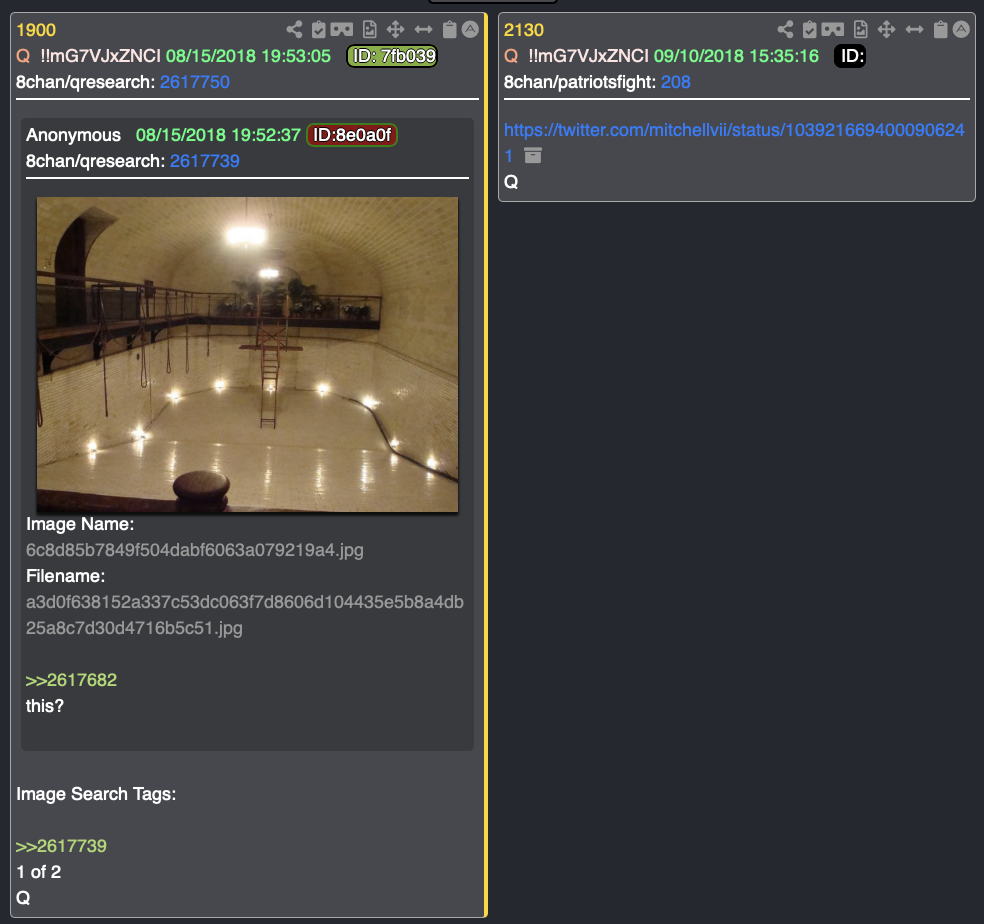Click the share icon on post 2130

coord(785,30)
